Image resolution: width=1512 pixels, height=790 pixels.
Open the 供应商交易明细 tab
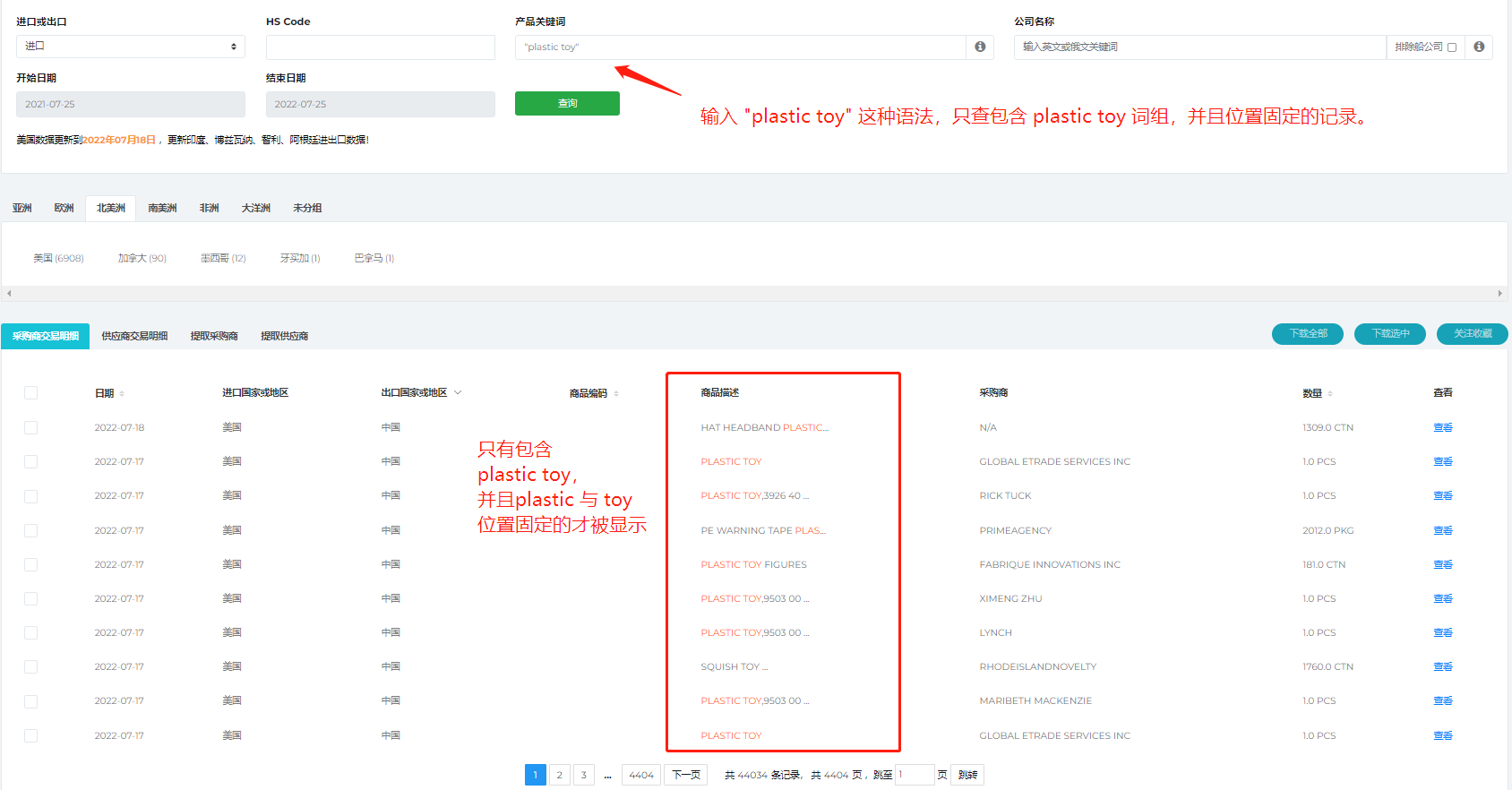[x=134, y=336]
